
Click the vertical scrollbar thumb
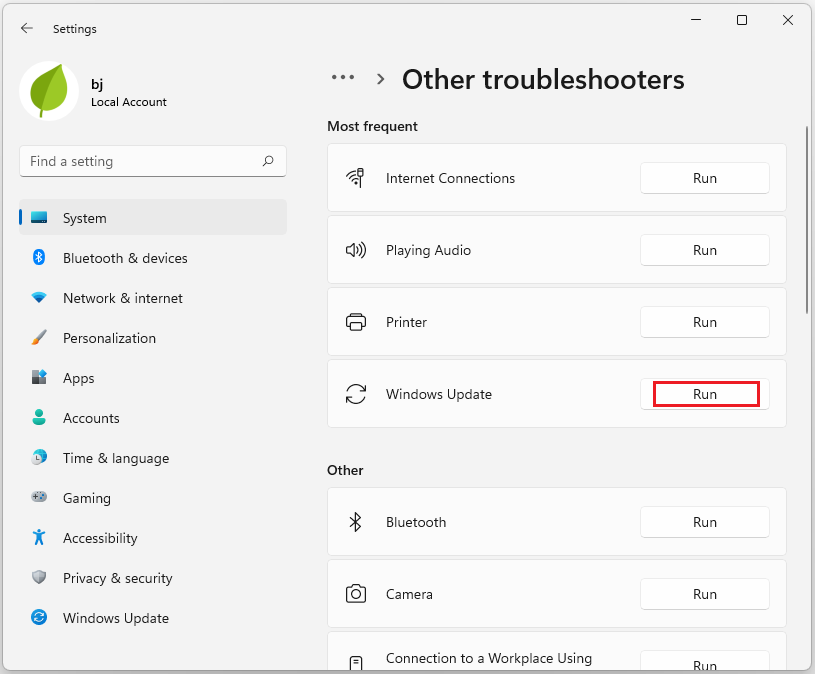807,221
